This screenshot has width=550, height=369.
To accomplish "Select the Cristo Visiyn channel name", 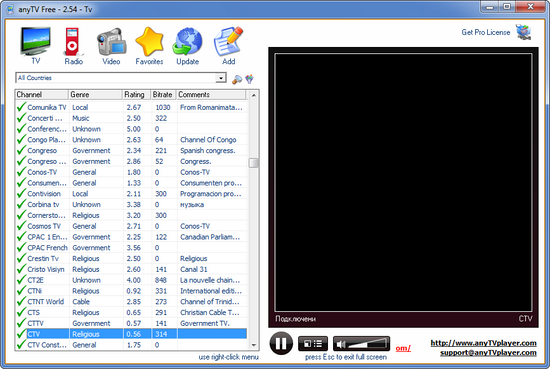I will pos(46,269).
